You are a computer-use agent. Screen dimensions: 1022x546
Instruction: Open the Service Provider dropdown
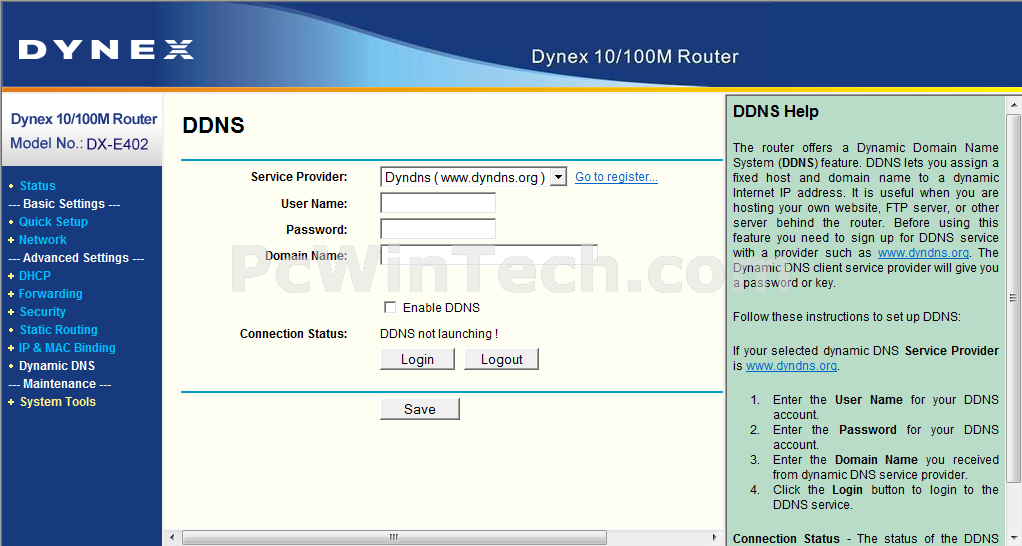point(473,177)
